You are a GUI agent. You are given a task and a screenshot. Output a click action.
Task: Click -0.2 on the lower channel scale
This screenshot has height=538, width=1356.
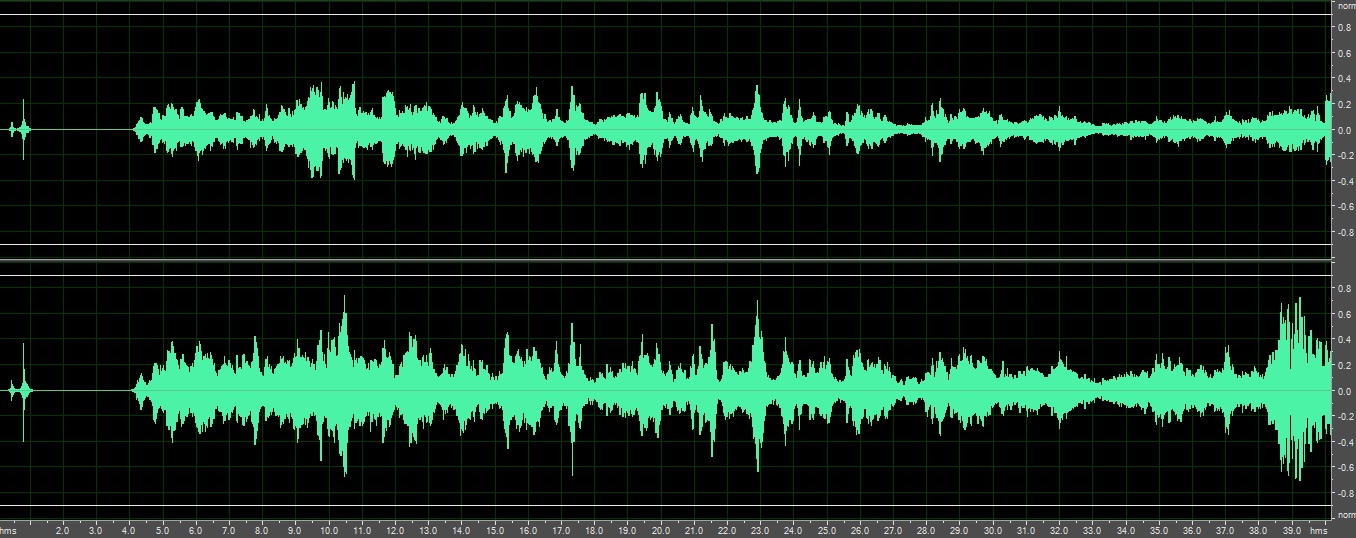pos(1345,417)
